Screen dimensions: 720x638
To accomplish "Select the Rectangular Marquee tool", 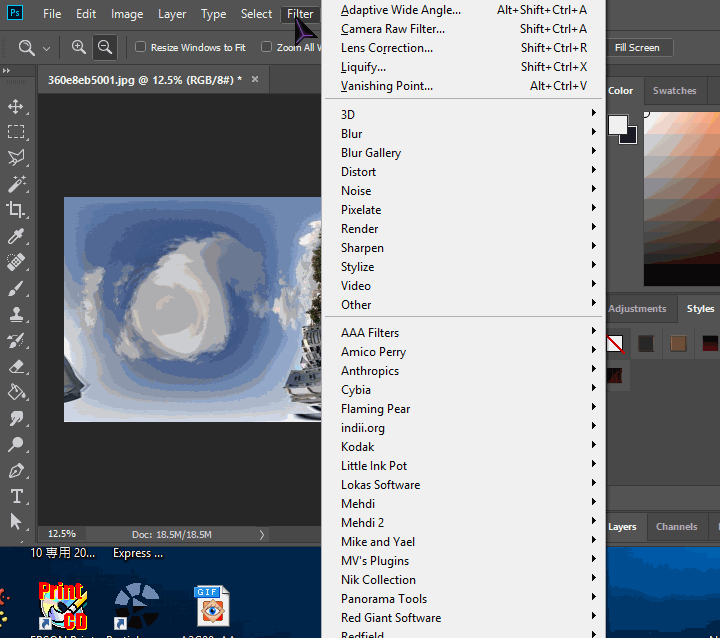I will 16,132.
